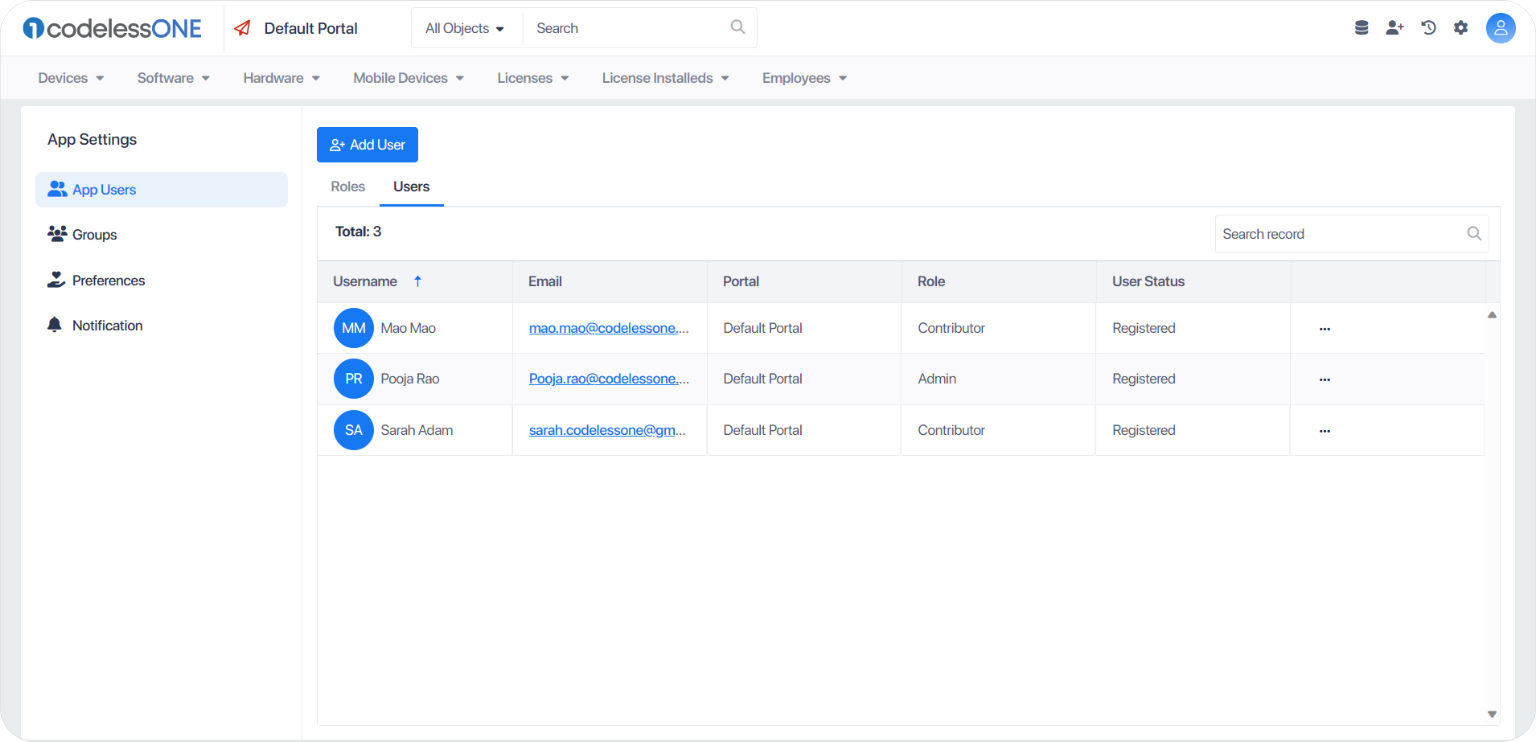Expand the License Installeds menu
Screen dimensions: 1536x742
click(x=666, y=78)
